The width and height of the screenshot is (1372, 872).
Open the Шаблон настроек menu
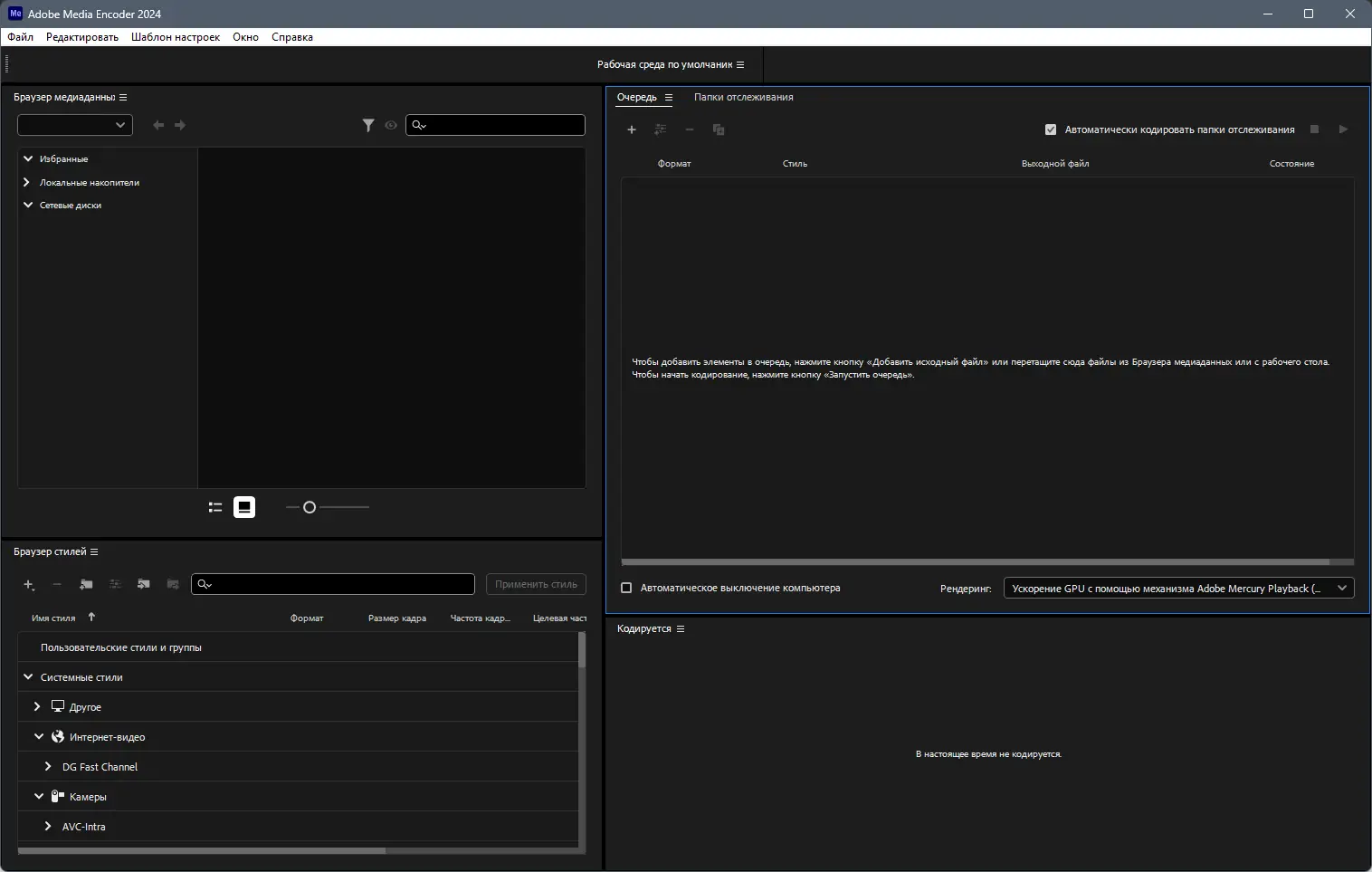pos(176,37)
